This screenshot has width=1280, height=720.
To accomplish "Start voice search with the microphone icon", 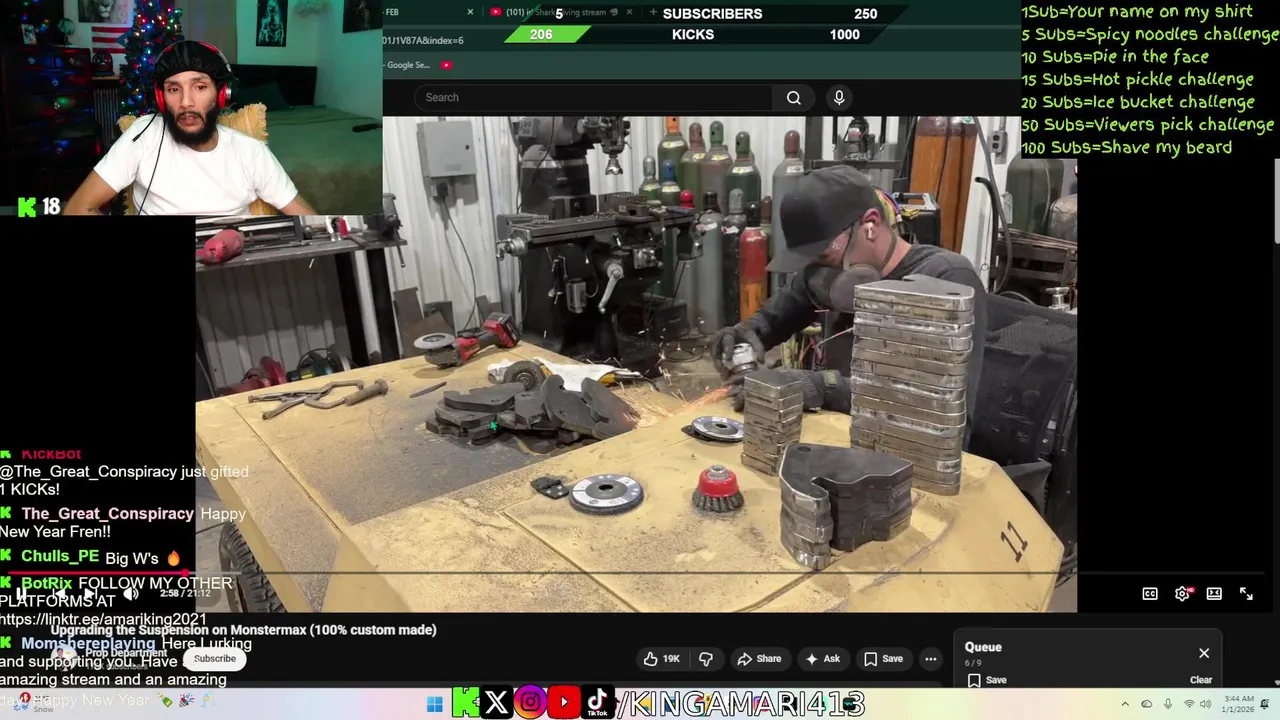I will pyautogui.click(x=839, y=97).
